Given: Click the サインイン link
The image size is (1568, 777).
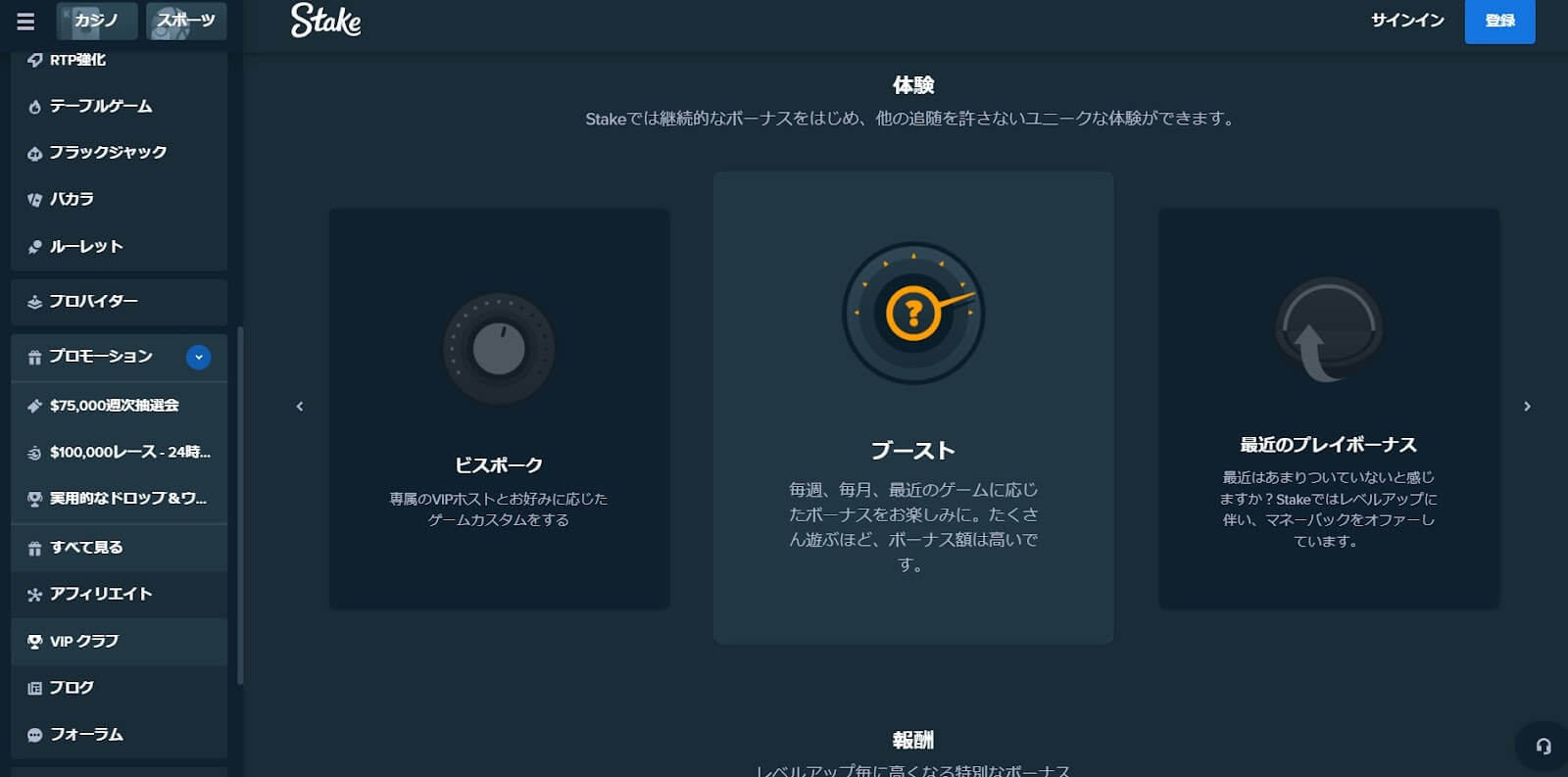Looking at the screenshot, I should [x=1407, y=21].
